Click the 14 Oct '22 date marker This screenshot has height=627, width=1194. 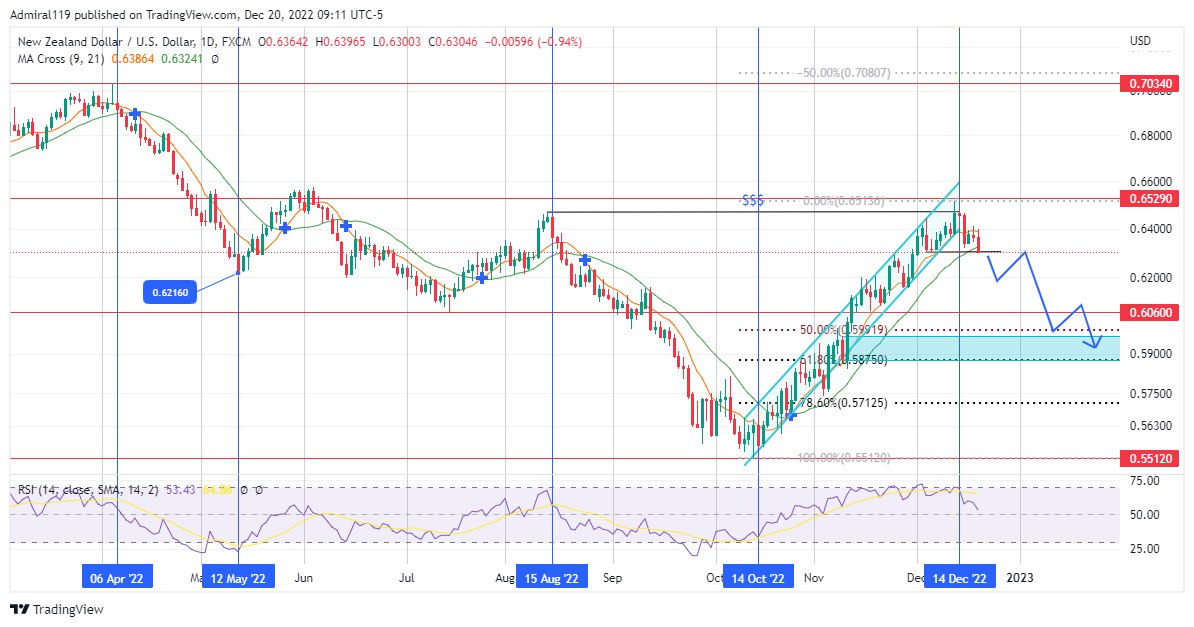tap(758, 577)
